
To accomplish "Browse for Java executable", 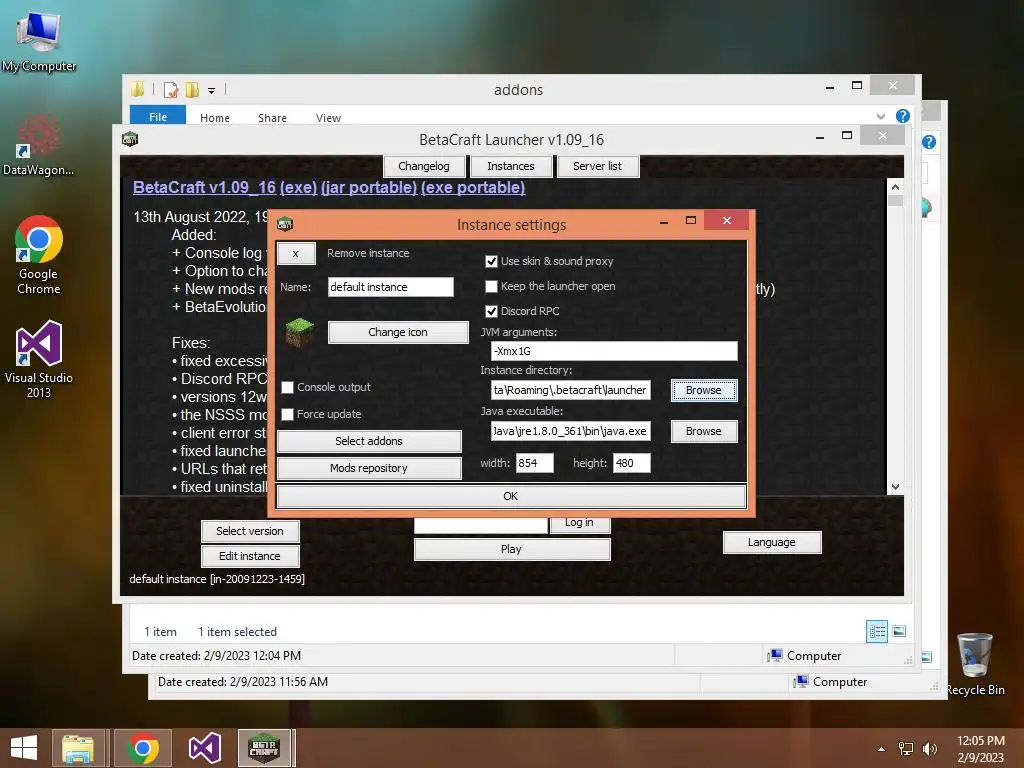I will point(703,431).
